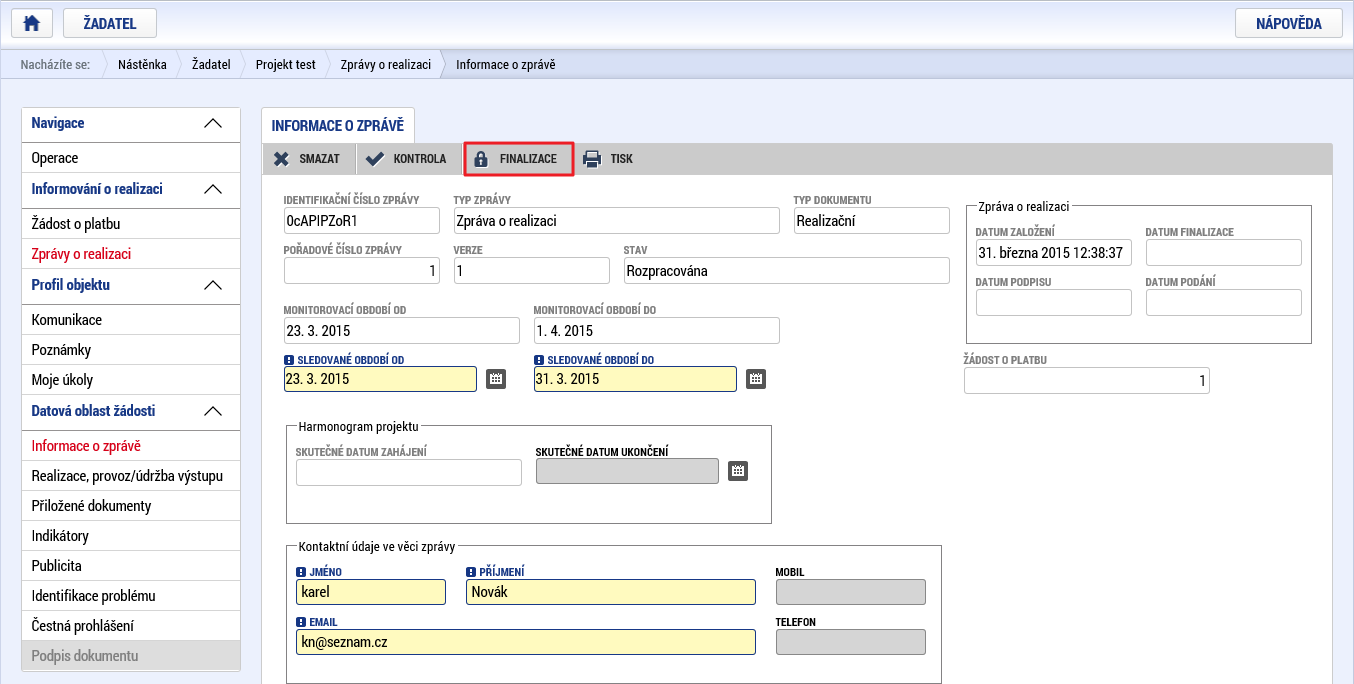Image resolution: width=1354 pixels, height=684 pixels.
Task: Open Indikátory in the sidebar
Action: tap(131, 536)
